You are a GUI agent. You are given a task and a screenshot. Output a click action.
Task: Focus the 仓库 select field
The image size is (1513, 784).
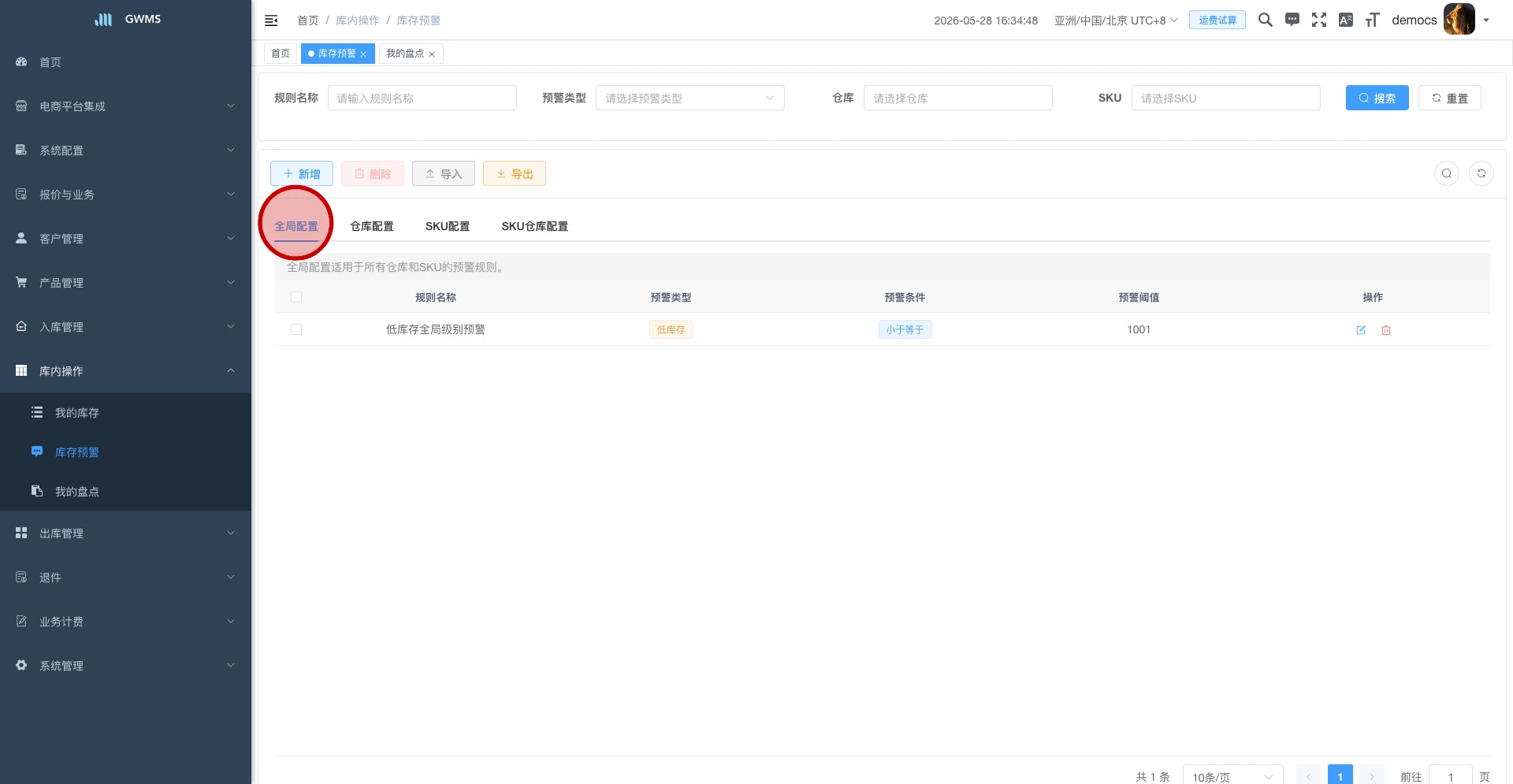pyautogui.click(x=958, y=98)
